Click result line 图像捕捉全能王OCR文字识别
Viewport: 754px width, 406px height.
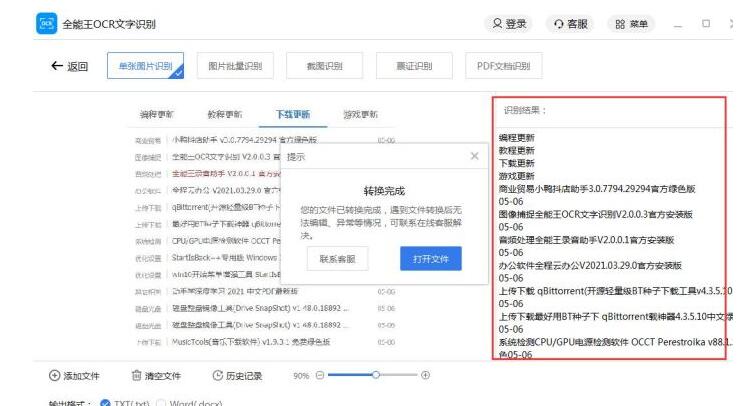595,214
